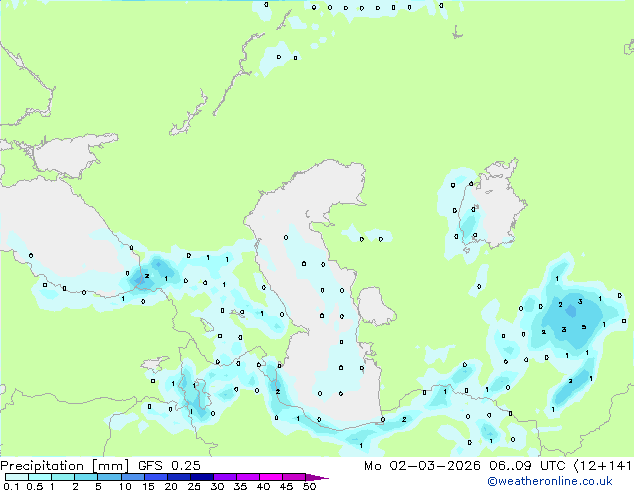Click the legend arrow tip above 50
This screenshot has width=634, height=490.
pos(317,477)
